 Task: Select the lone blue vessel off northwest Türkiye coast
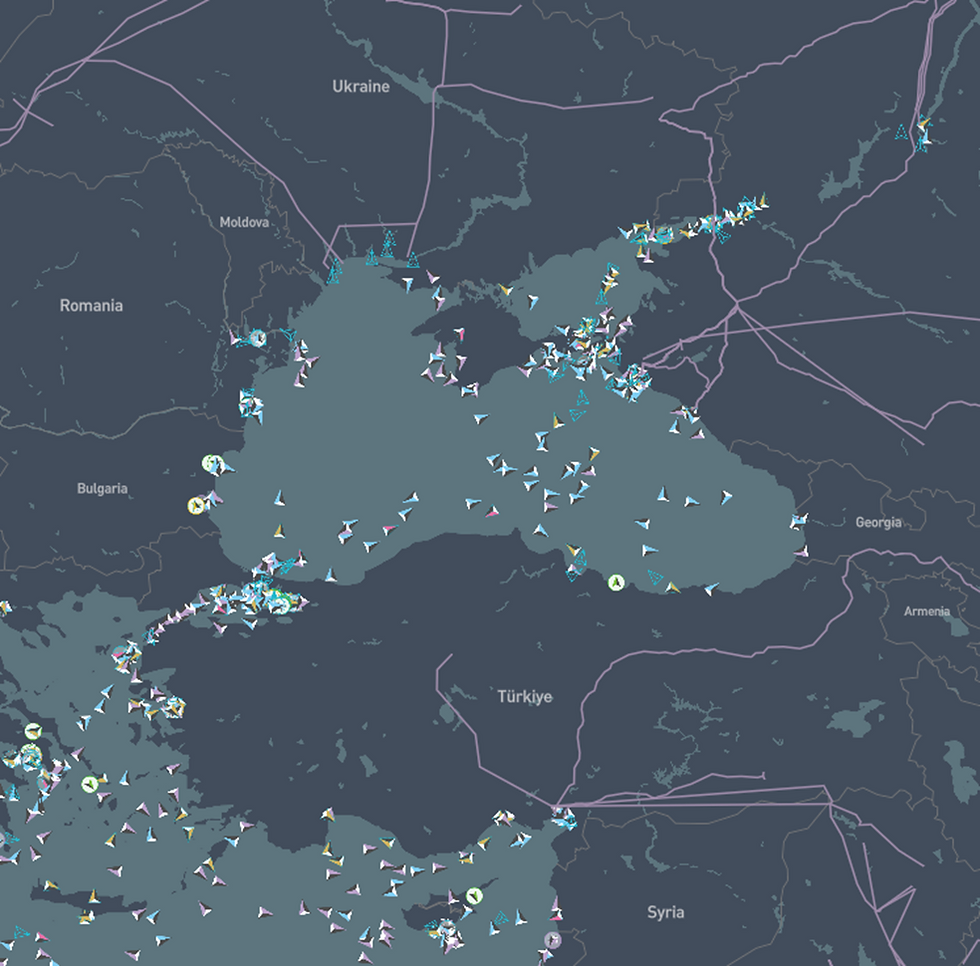click(x=330, y=574)
